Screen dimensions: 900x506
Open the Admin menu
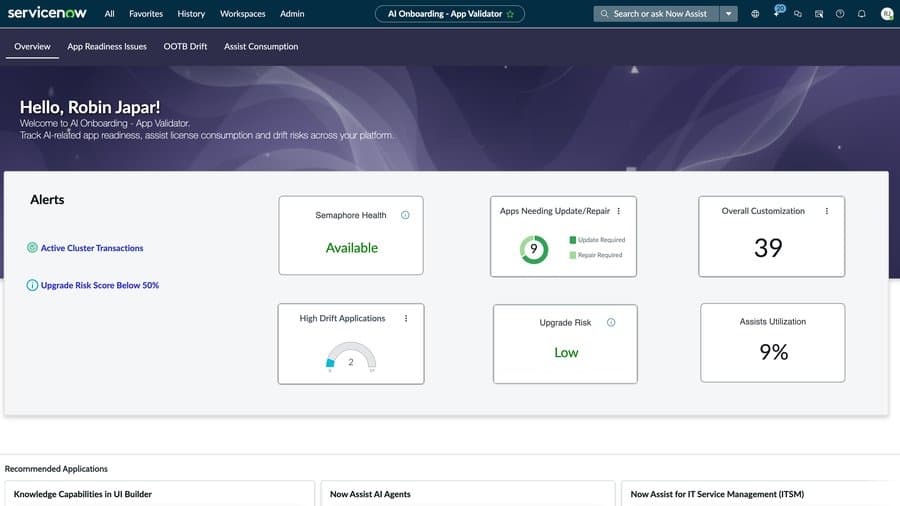[x=292, y=14]
